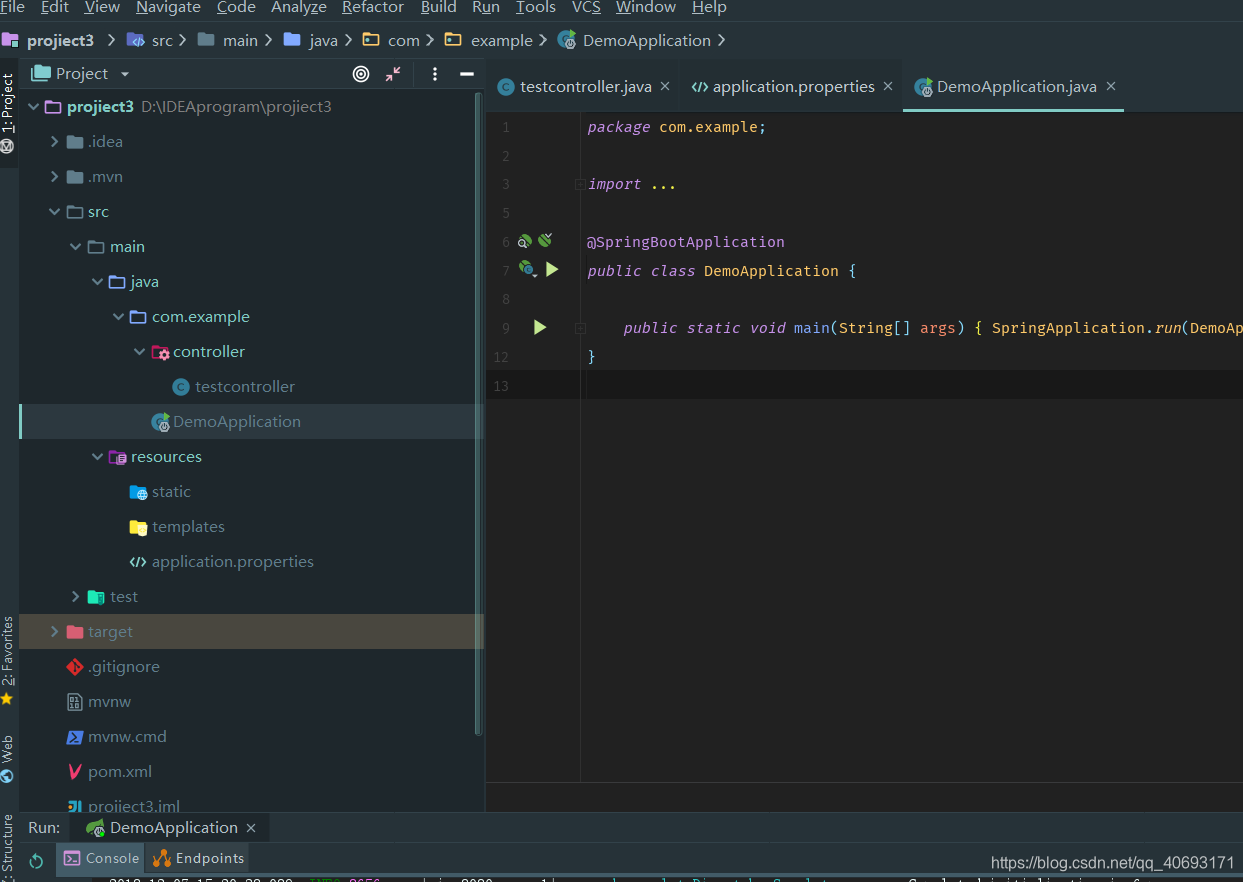Image resolution: width=1243 pixels, height=882 pixels.
Task: Open the VCS menu
Action: click(586, 8)
